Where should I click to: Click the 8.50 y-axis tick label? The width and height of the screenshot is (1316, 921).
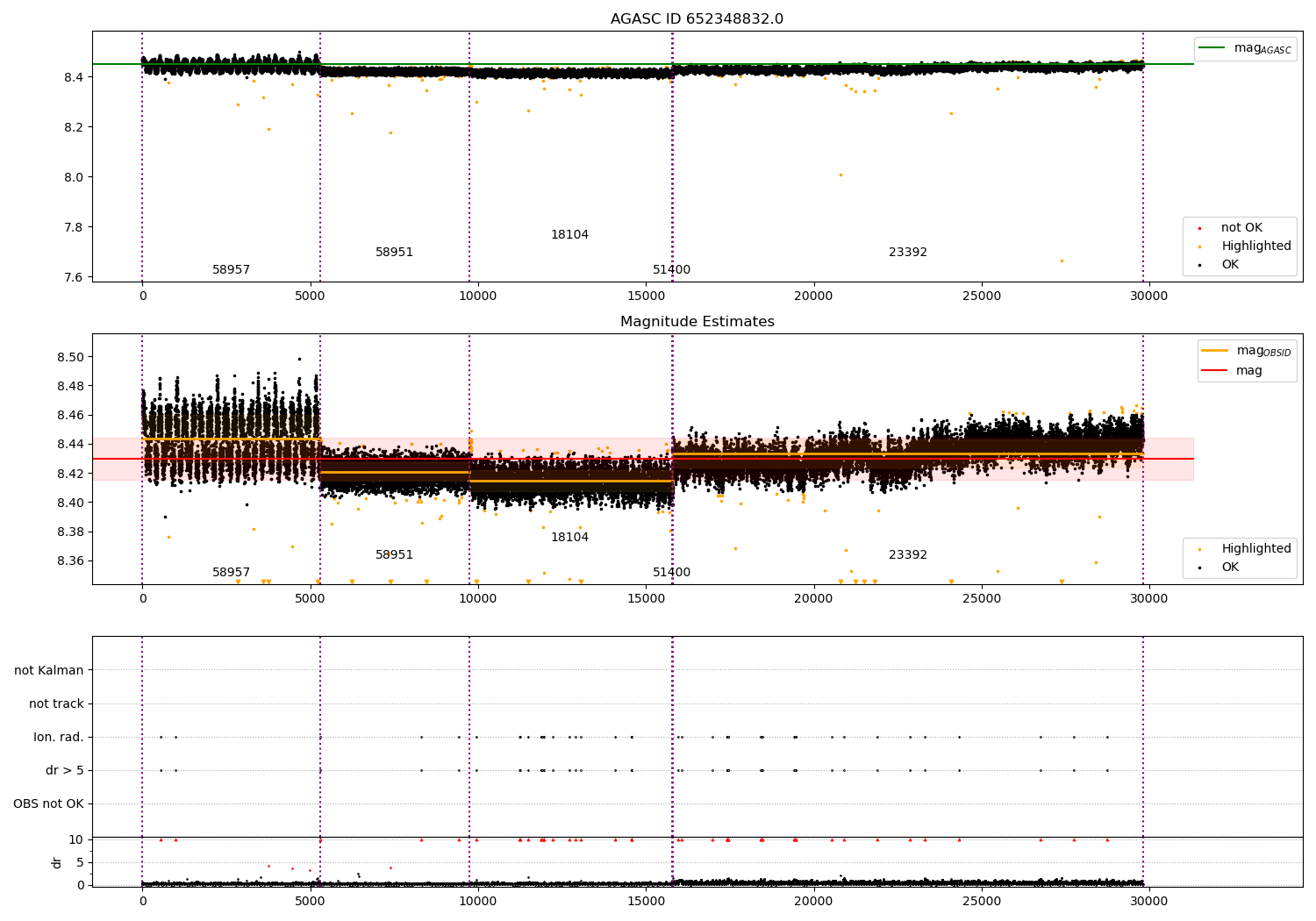point(71,357)
